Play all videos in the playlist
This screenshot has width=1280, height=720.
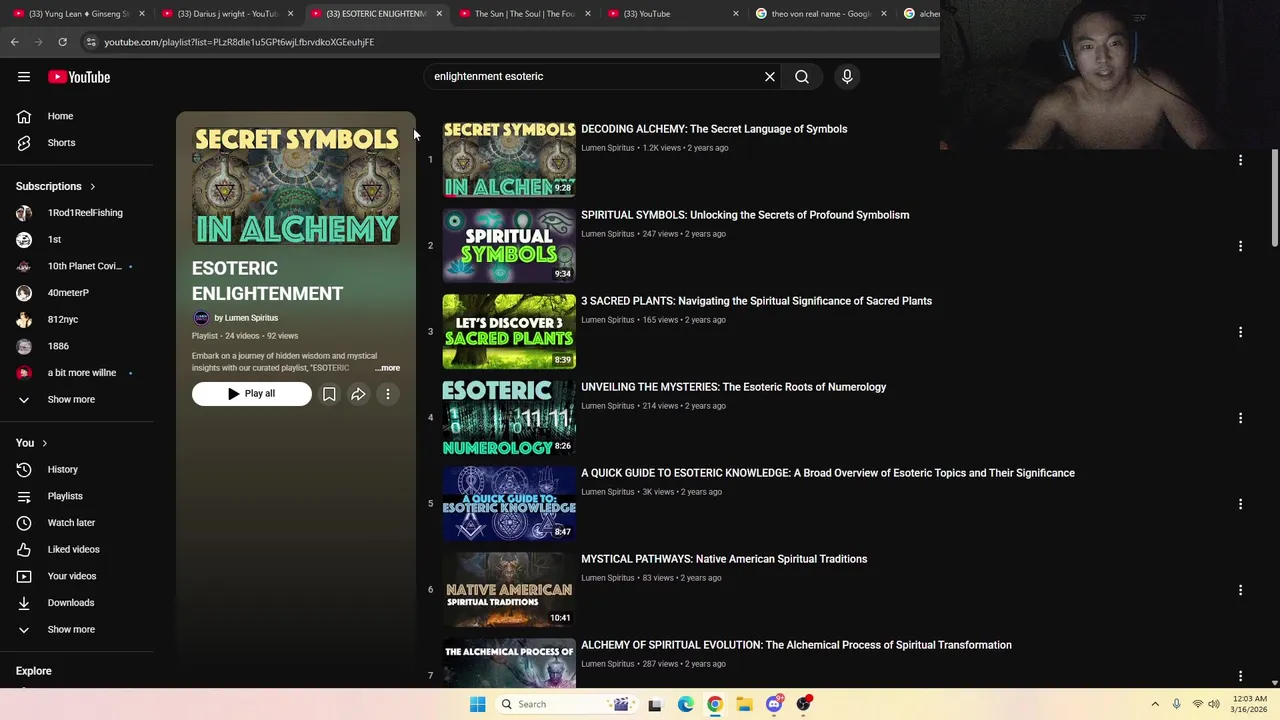pos(252,394)
